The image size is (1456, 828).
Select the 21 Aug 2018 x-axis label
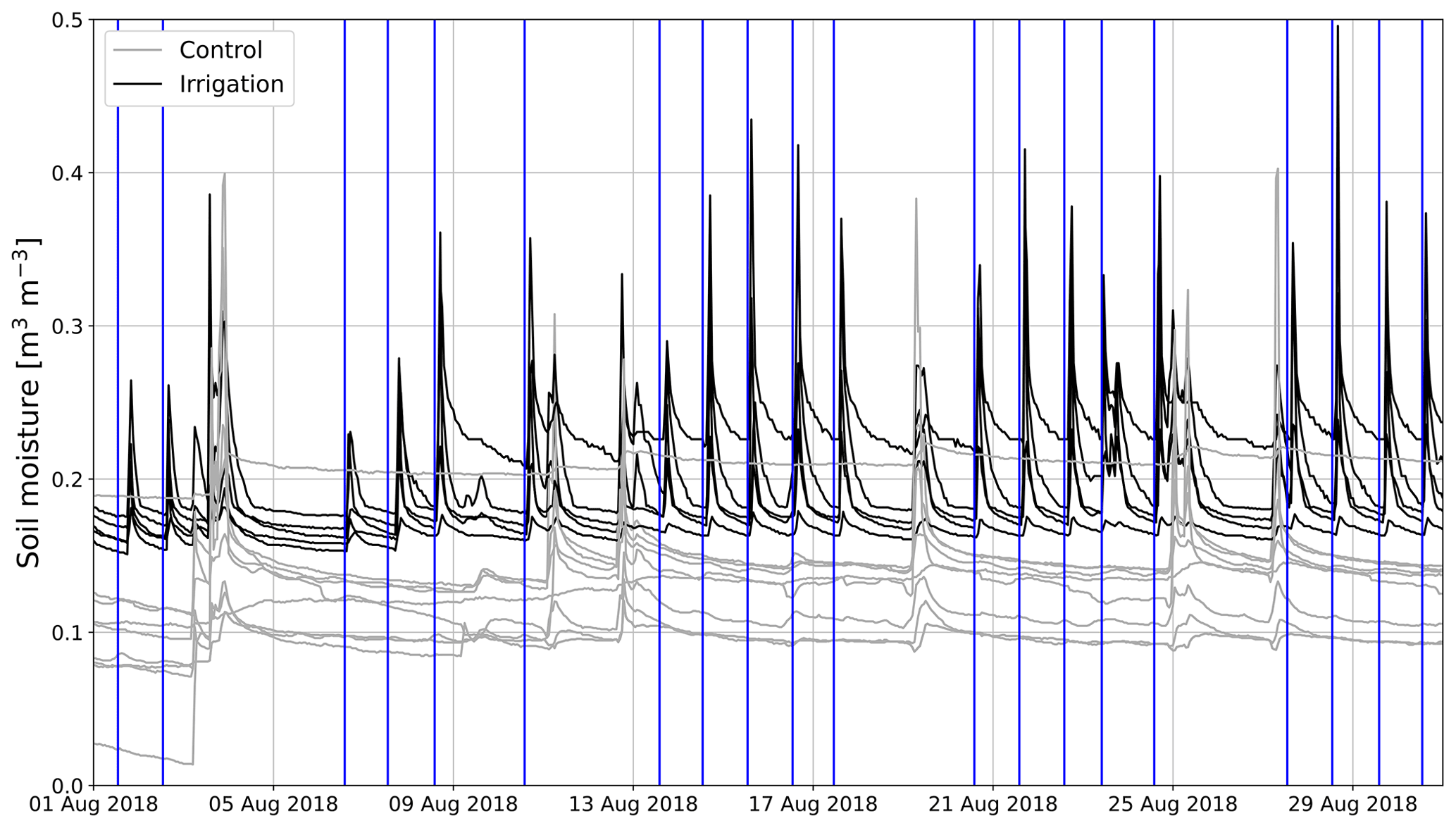point(993,805)
